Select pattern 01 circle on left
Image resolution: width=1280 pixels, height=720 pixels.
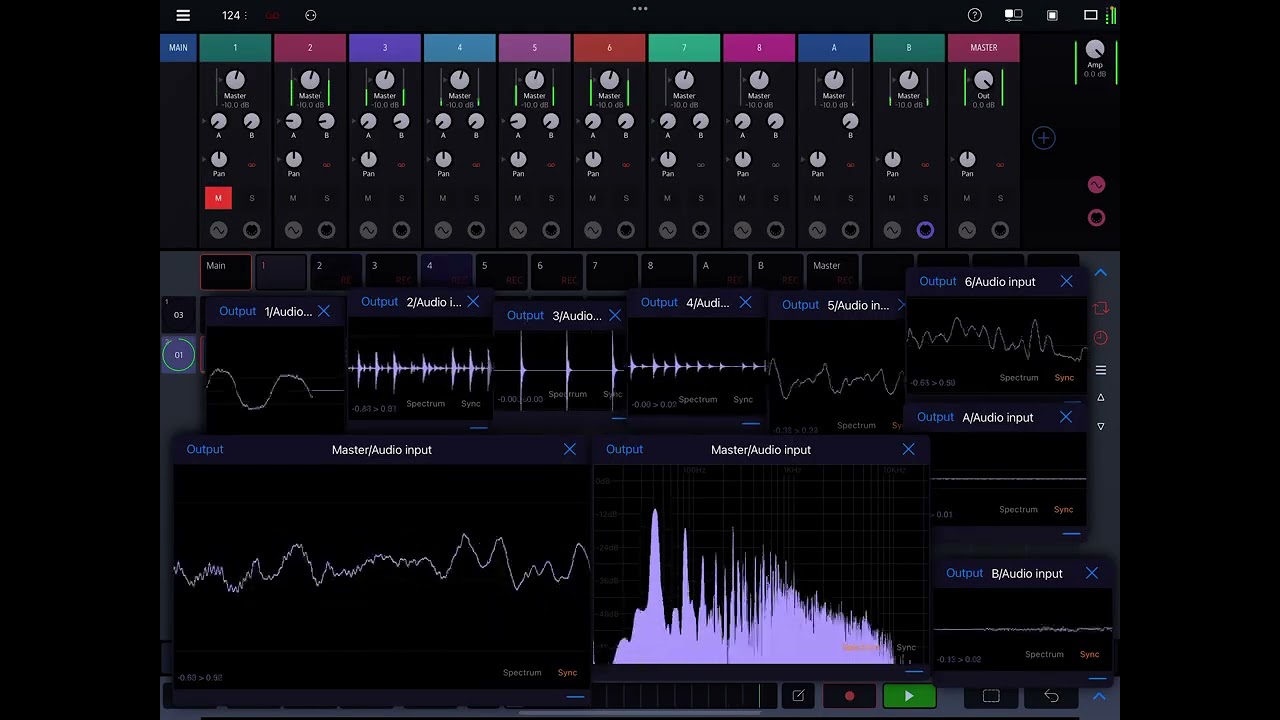179,355
